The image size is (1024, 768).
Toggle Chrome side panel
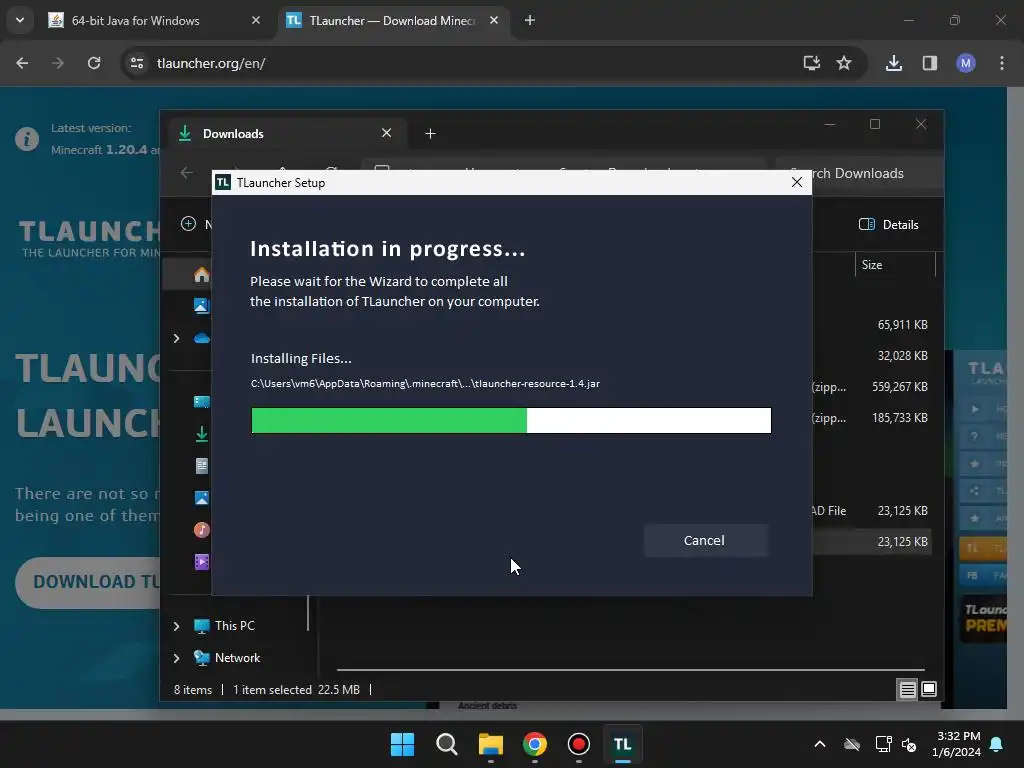tap(929, 63)
